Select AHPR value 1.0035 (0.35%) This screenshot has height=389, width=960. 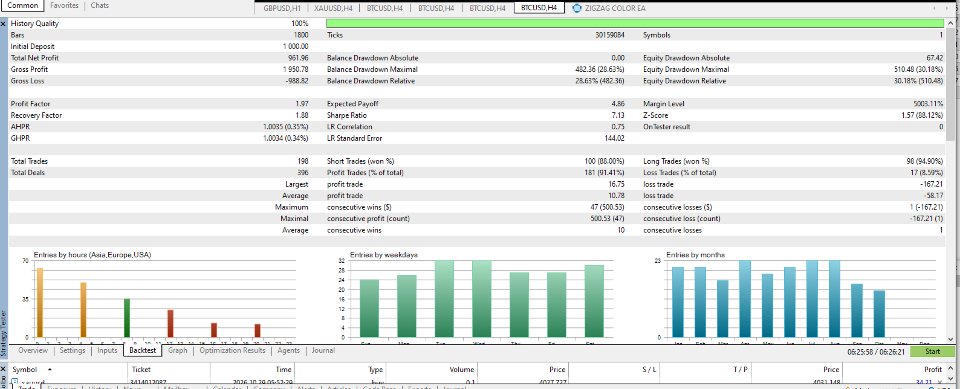pos(285,126)
